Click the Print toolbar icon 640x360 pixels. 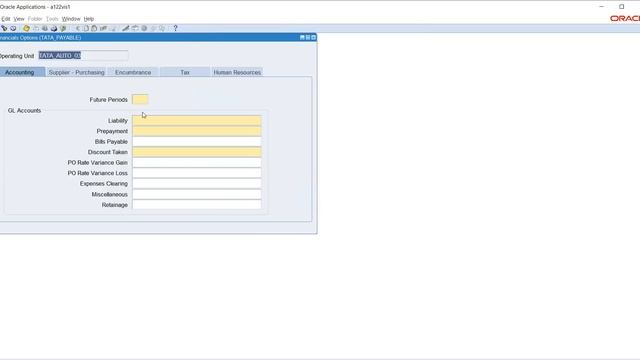(x=53, y=28)
